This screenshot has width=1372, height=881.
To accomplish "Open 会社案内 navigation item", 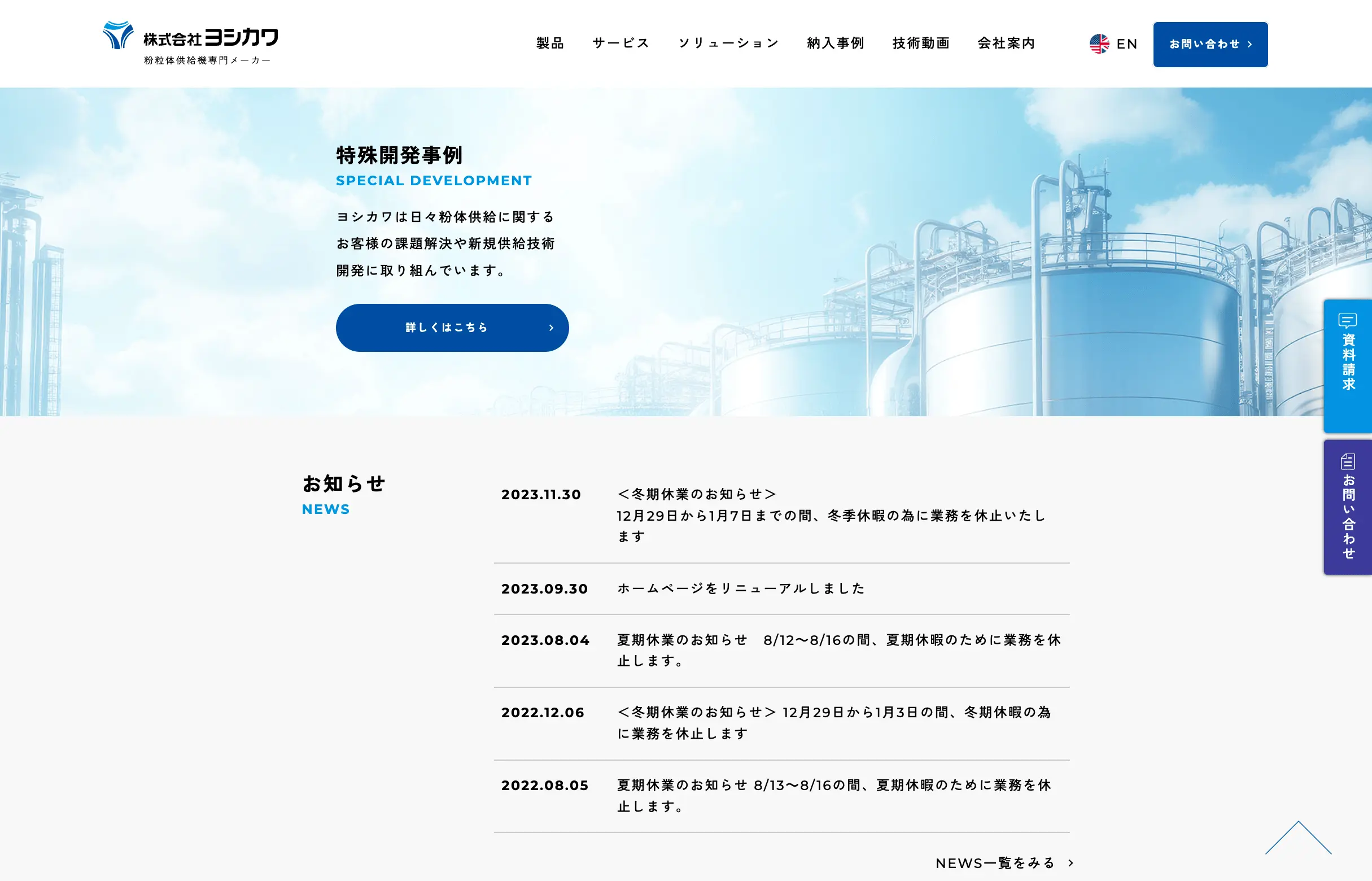I will point(1006,43).
